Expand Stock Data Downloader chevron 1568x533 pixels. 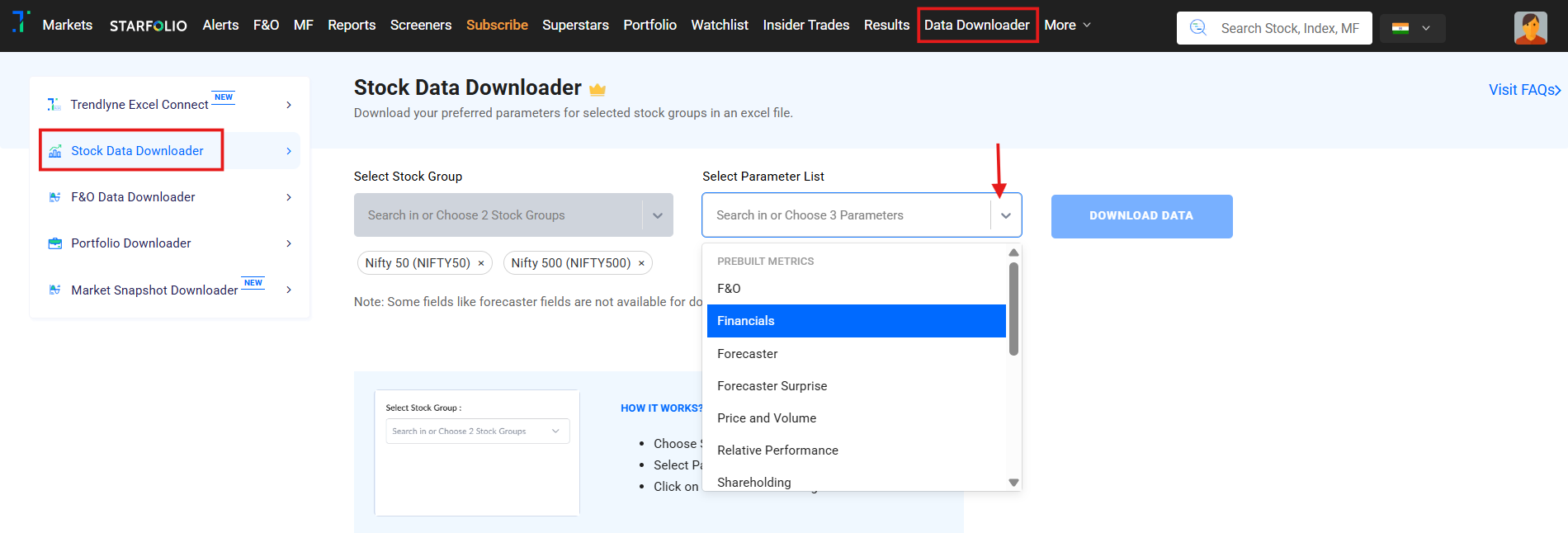click(x=289, y=151)
